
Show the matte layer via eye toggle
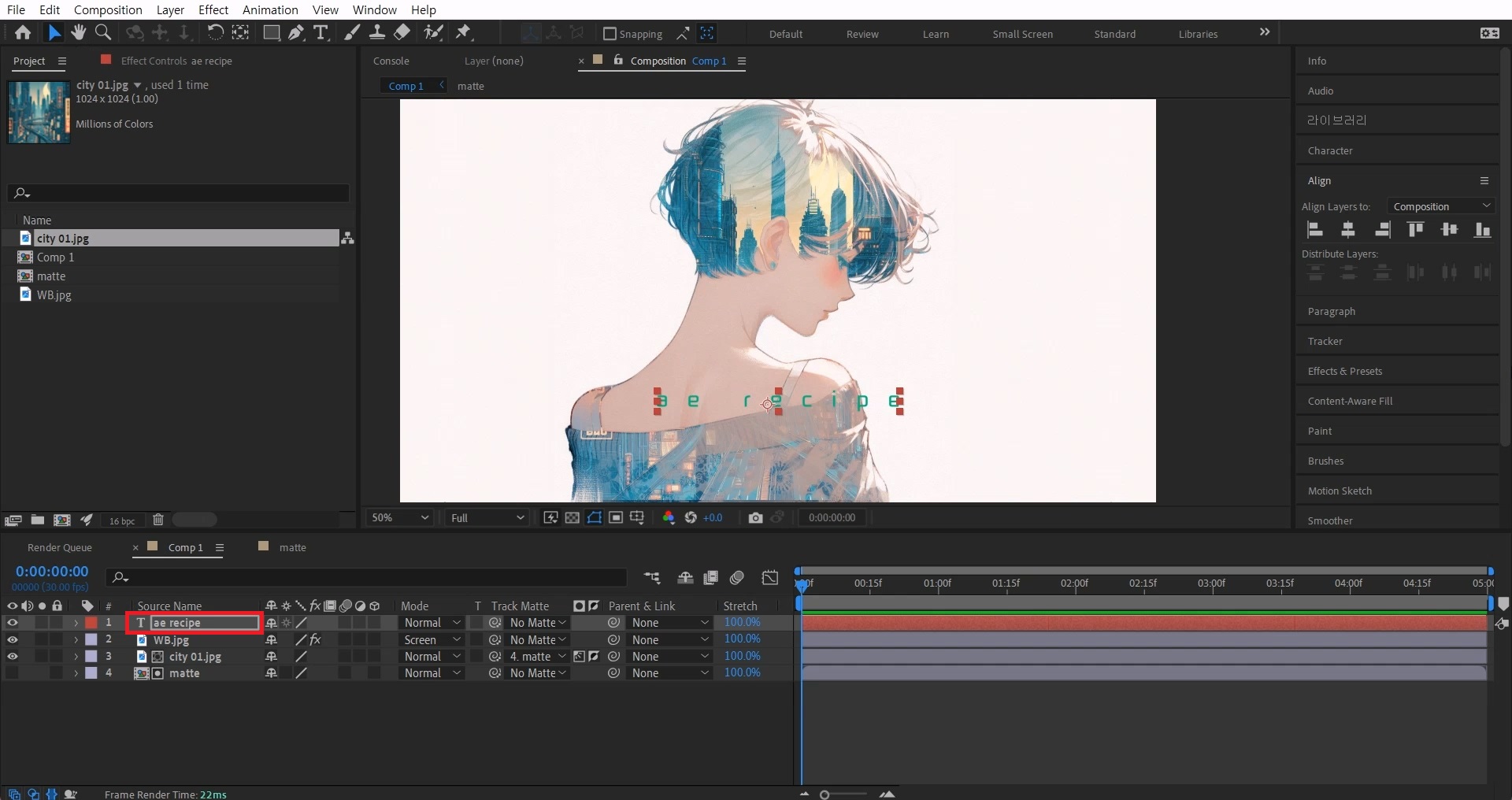click(12, 672)
